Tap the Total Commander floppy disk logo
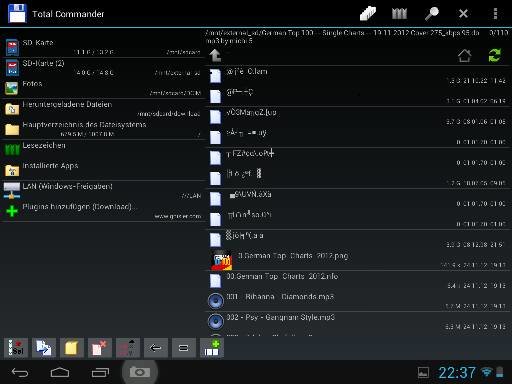The image size is (512, 384). (17, 13)
